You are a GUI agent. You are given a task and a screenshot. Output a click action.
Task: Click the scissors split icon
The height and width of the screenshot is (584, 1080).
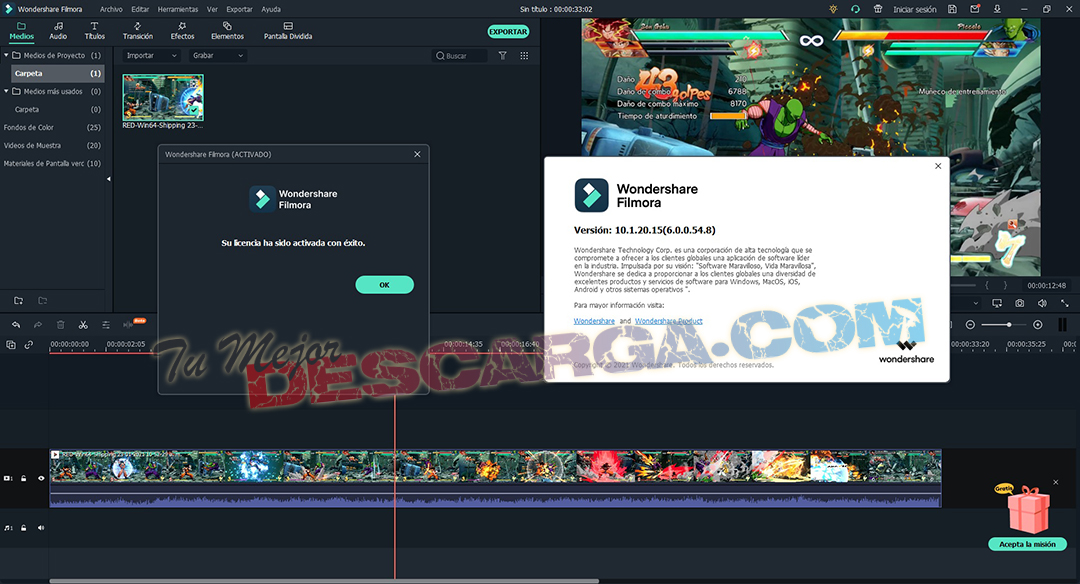[83, 324]
